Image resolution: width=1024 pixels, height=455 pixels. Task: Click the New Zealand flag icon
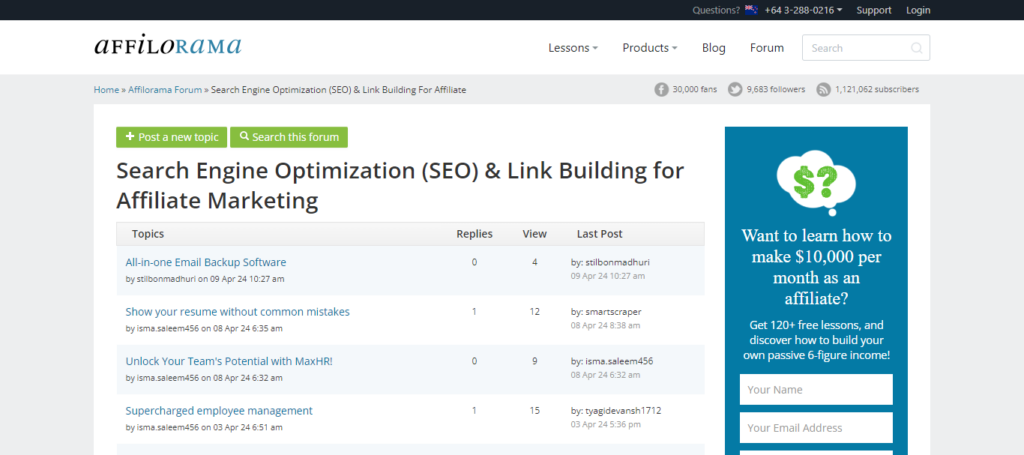(x=750, y=10)
